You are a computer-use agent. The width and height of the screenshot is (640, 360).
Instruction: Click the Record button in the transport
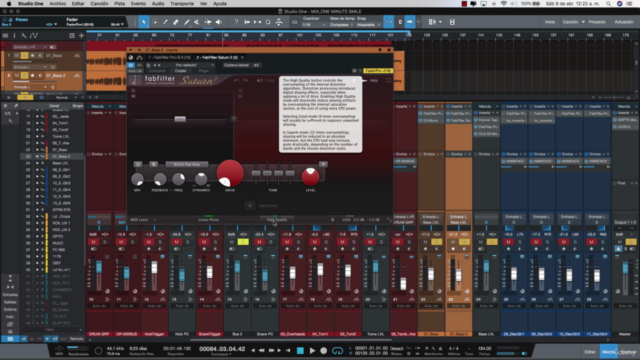click(x=324, y=350)
